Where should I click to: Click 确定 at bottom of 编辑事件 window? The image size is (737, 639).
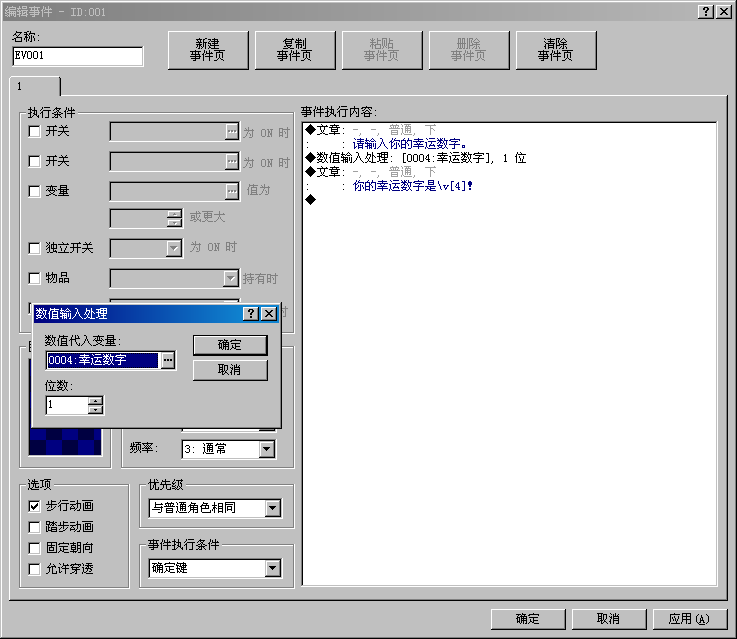pos(528,619)
